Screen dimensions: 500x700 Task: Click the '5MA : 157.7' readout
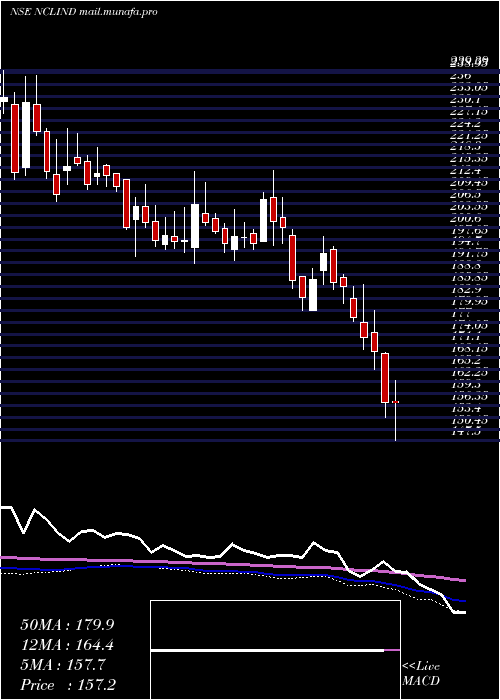tap(63, 665)
